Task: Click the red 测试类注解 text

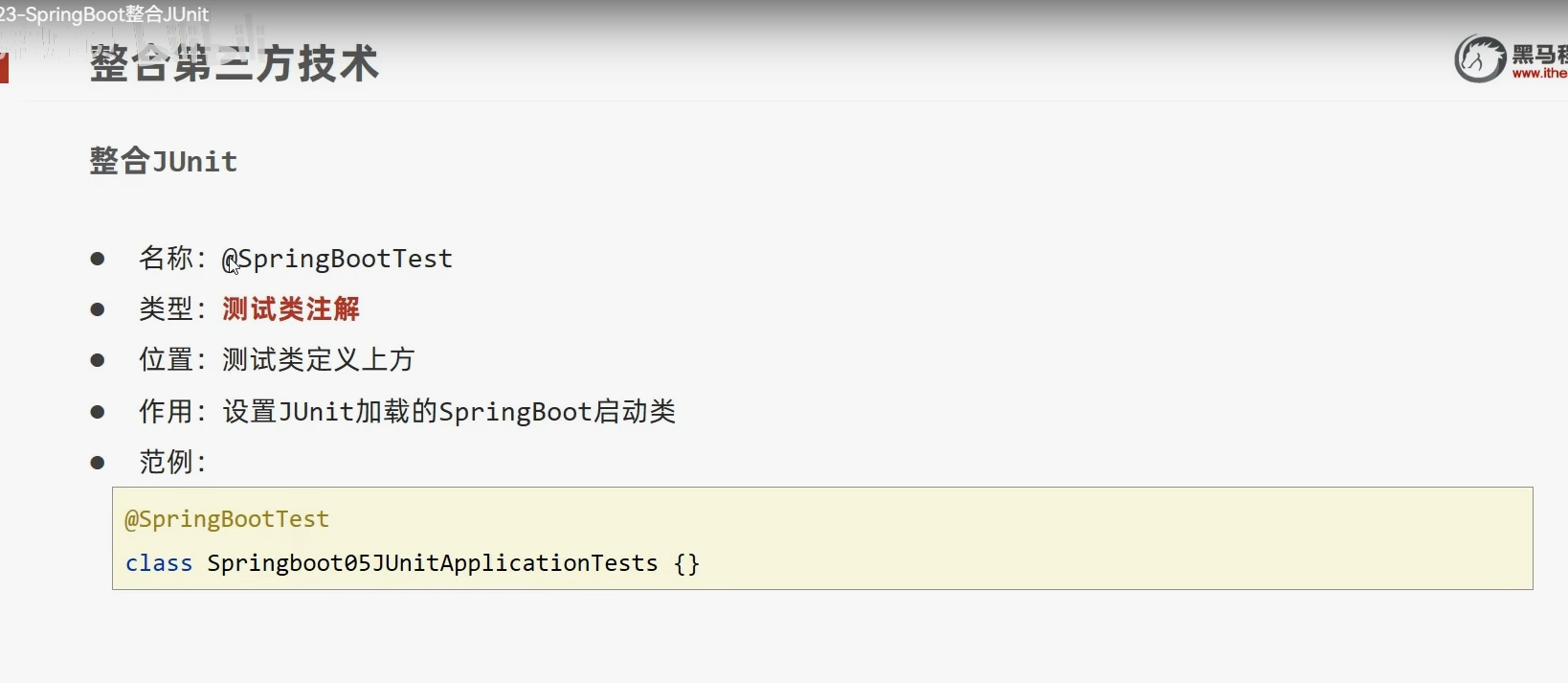Action: 291,309
